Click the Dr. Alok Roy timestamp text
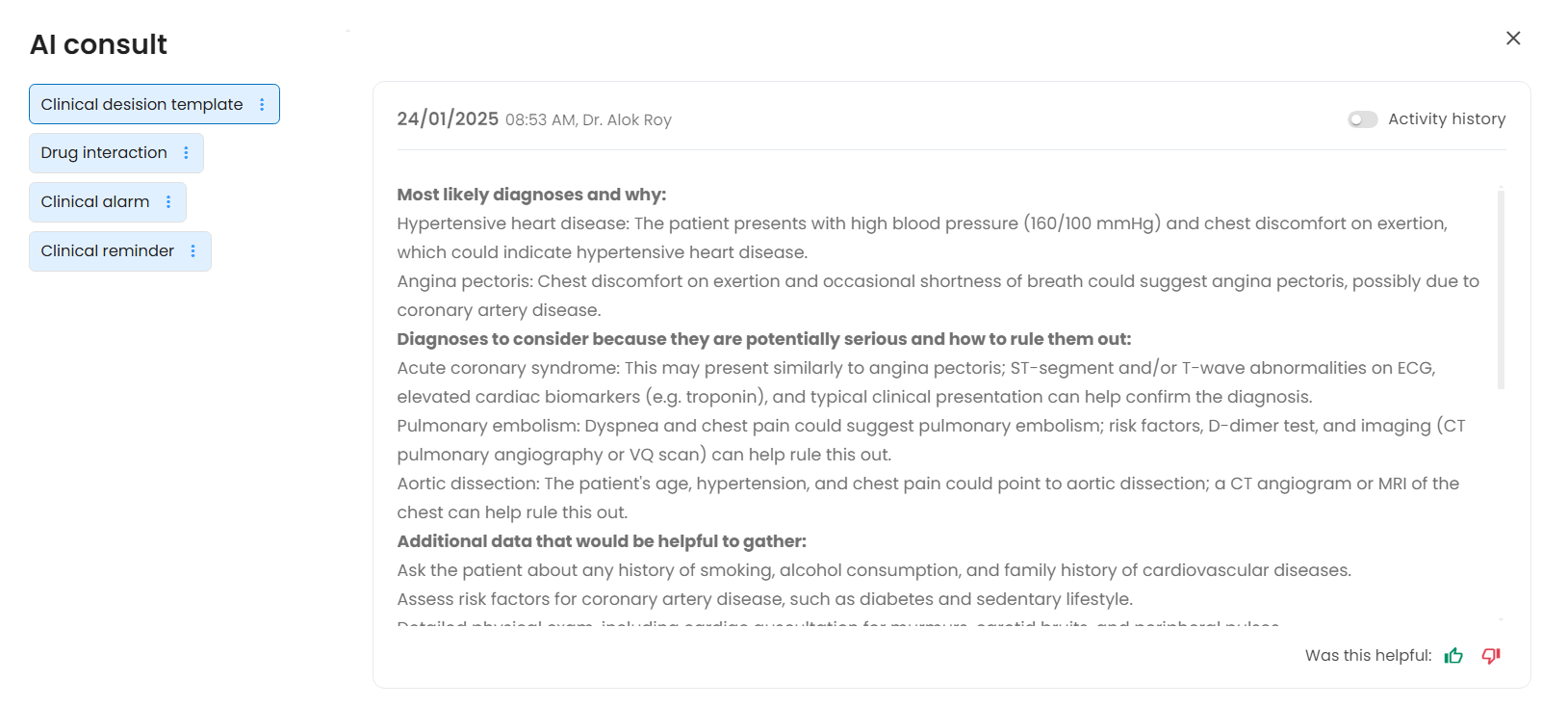 tap(588, 120)
